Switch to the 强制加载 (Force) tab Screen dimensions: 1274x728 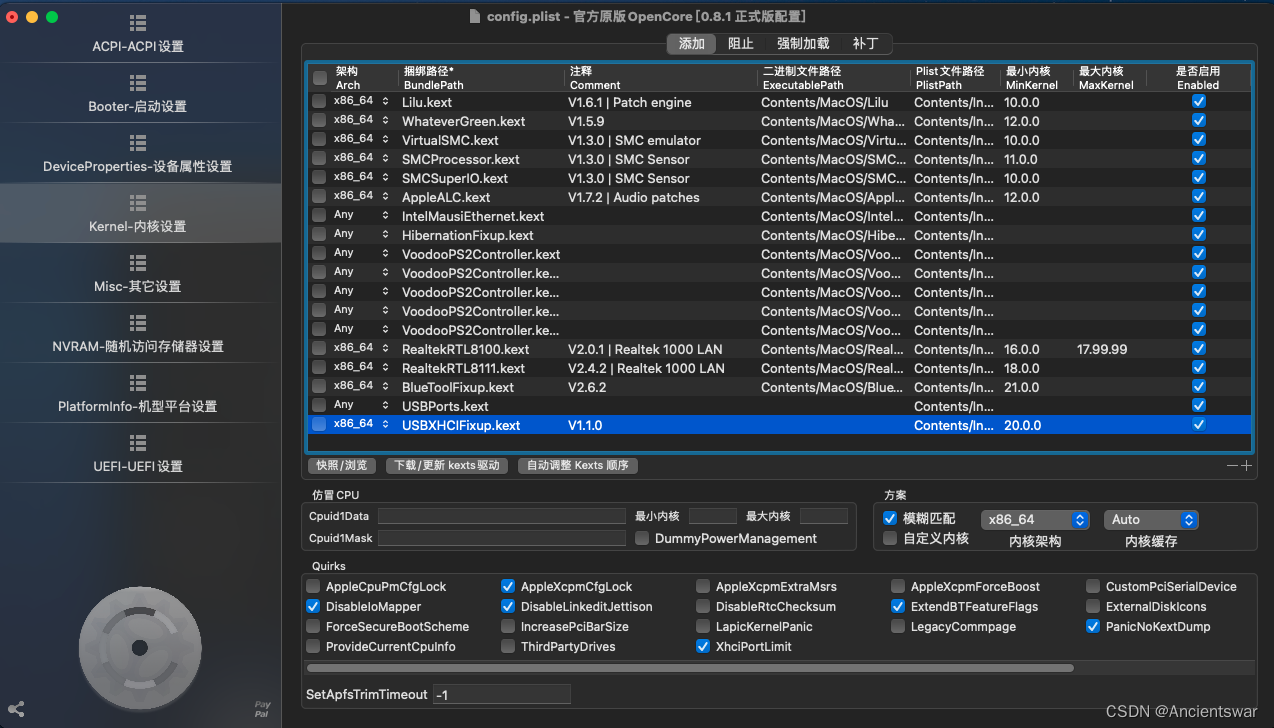pyautogui.click(x=803, y=44)
